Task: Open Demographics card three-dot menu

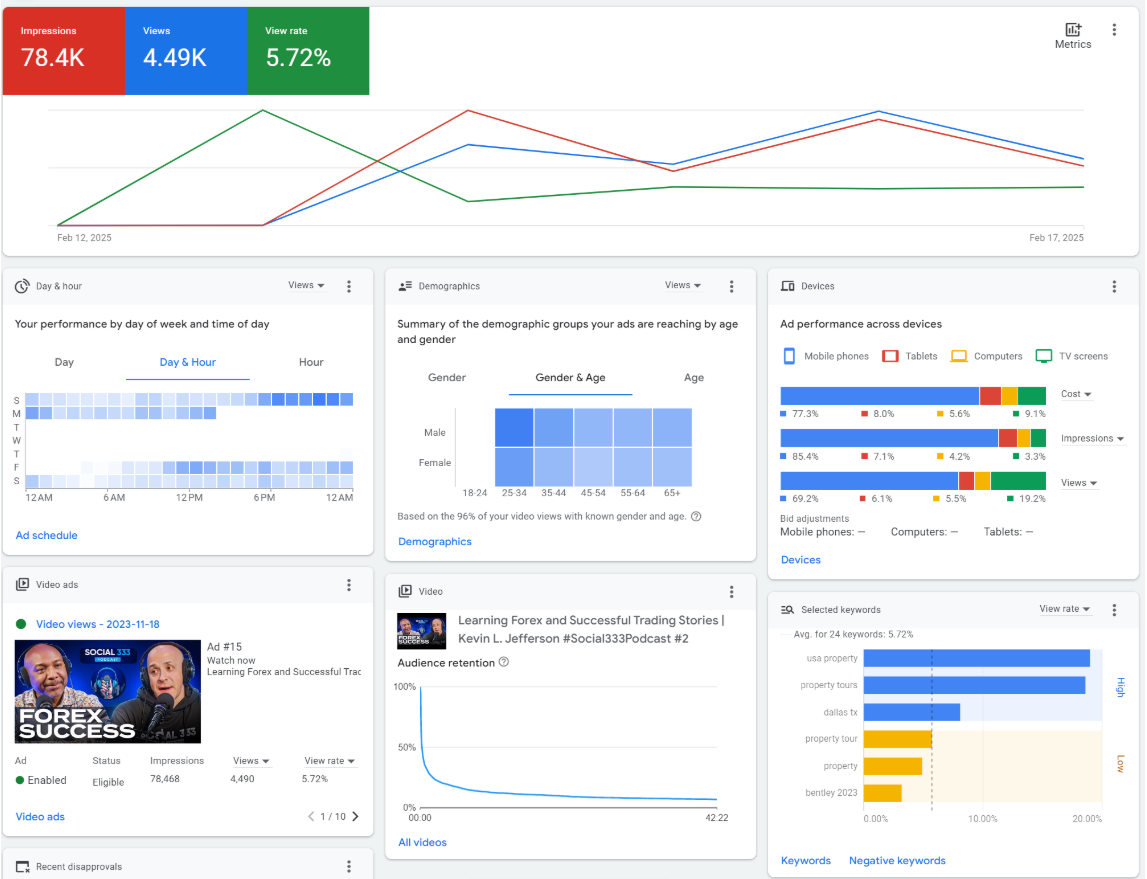Action: (732, 286)
